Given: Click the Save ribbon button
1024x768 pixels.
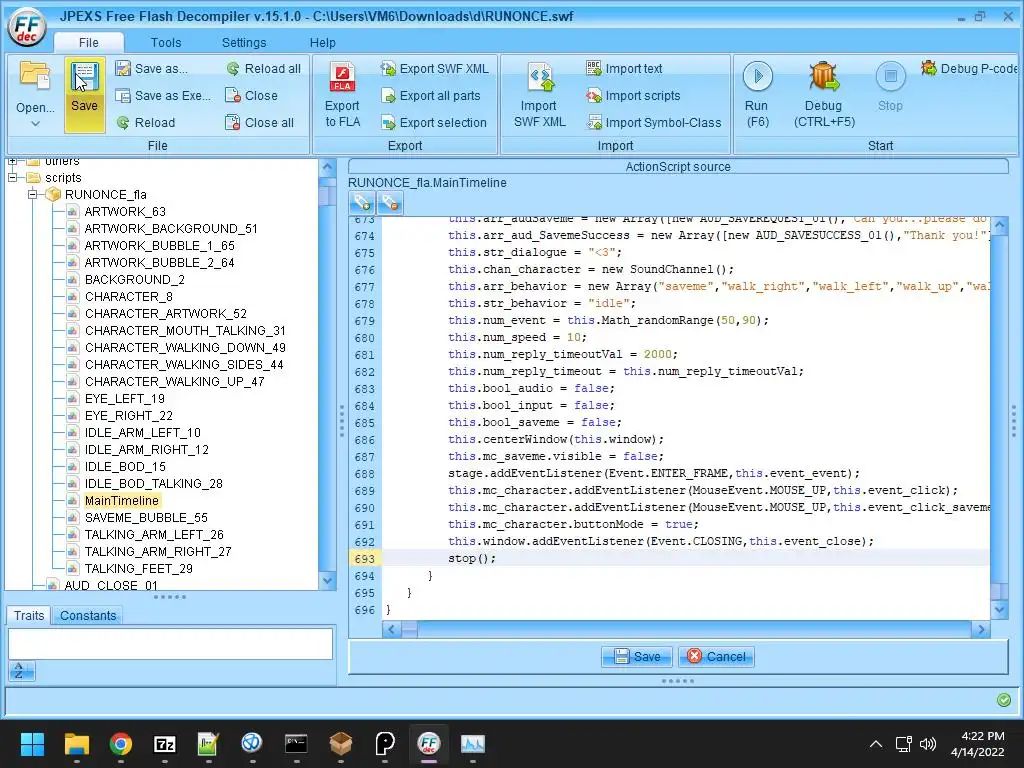Looking at the screenshot, I should point(84,95).
